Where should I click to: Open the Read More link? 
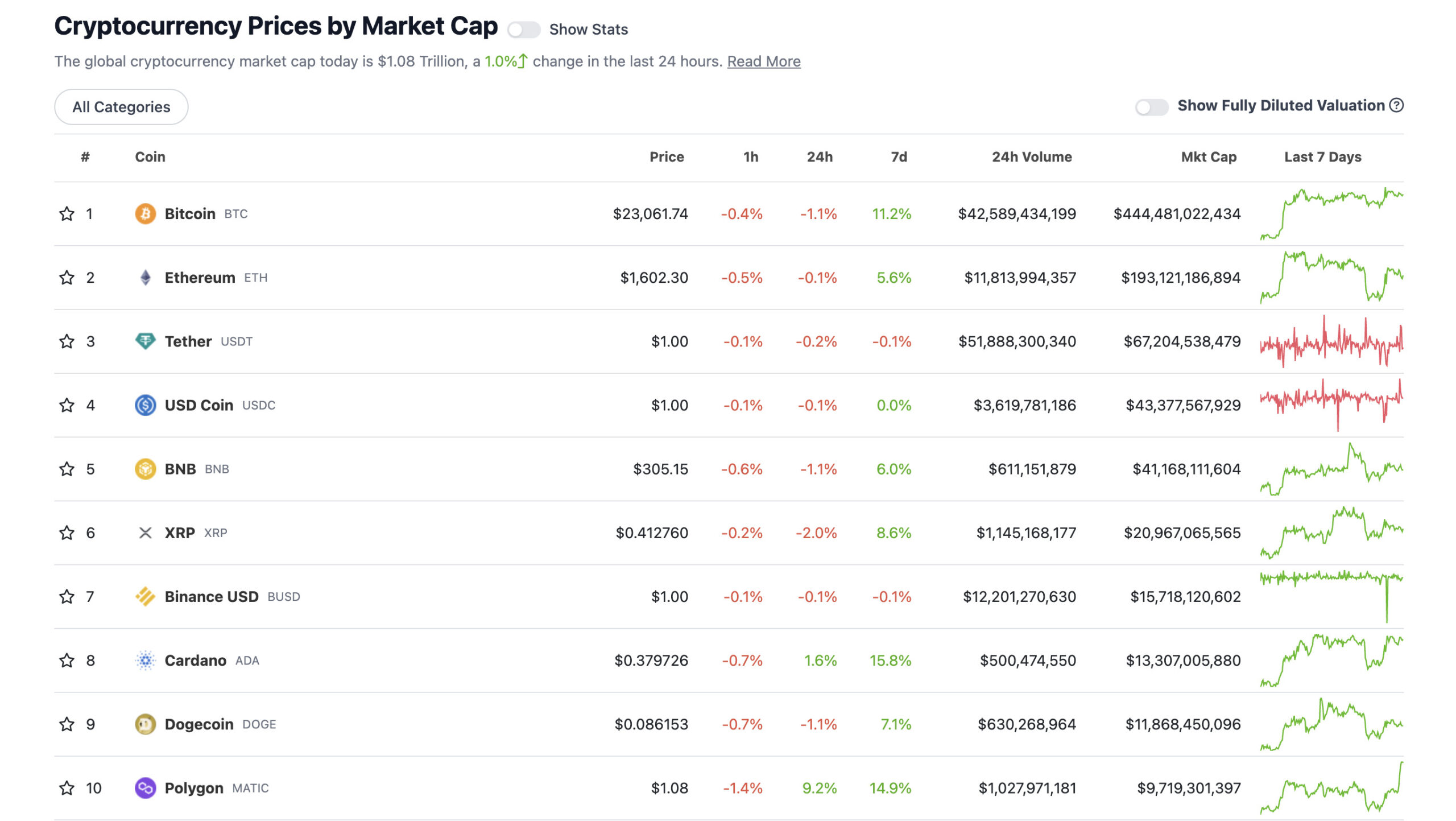tap(764, 61)
